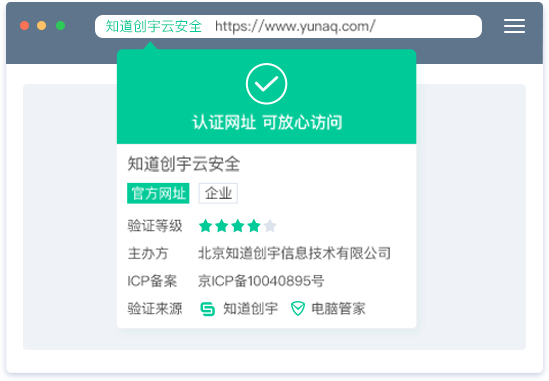Click the fourth green rating star

tap(254, 226)
